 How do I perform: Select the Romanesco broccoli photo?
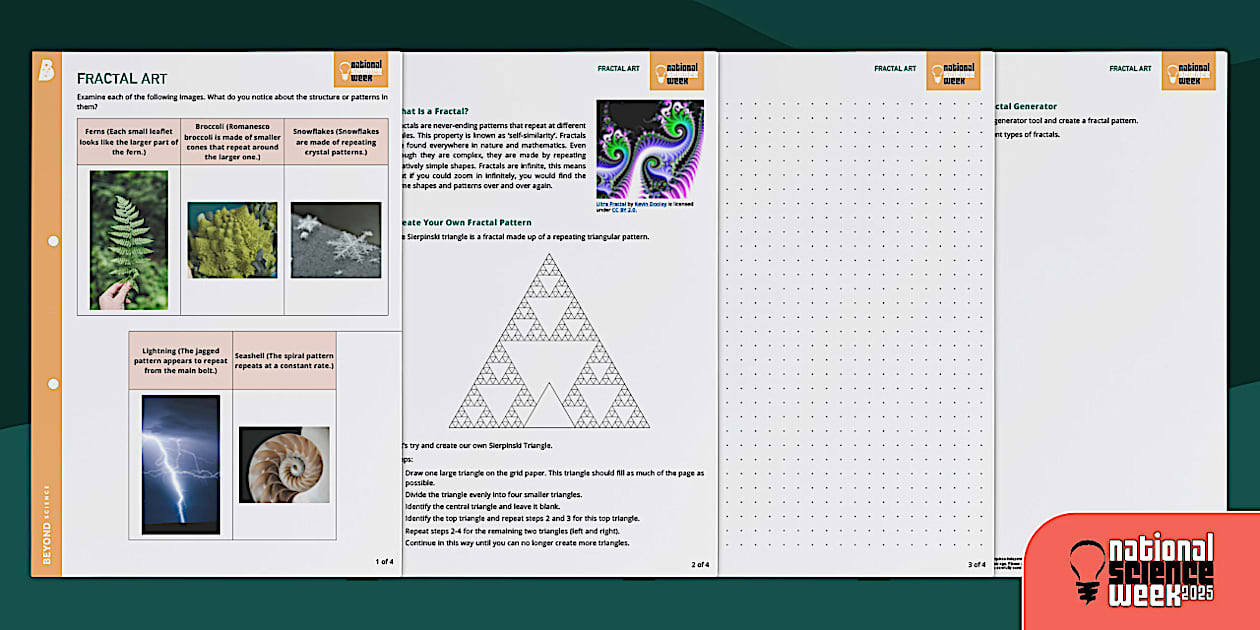pos(232,240)
